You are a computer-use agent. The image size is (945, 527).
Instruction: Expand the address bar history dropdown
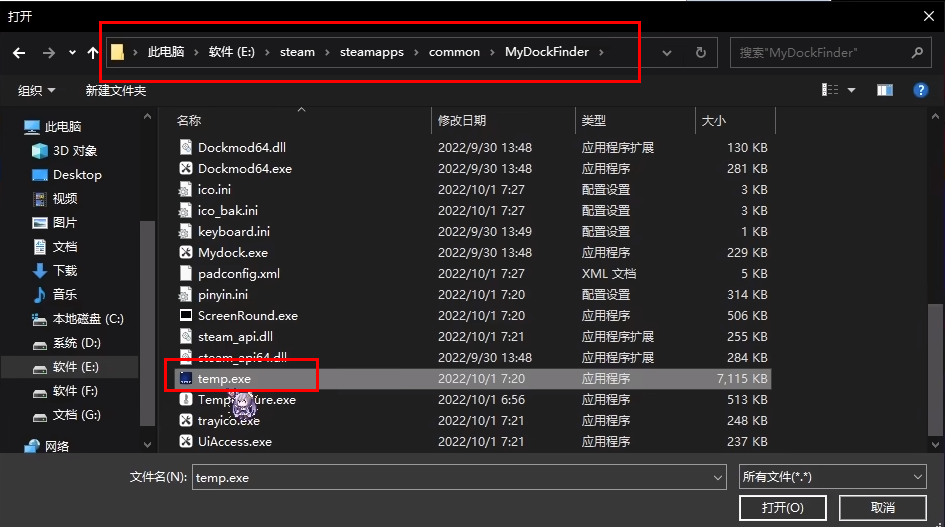pos(670,52)
